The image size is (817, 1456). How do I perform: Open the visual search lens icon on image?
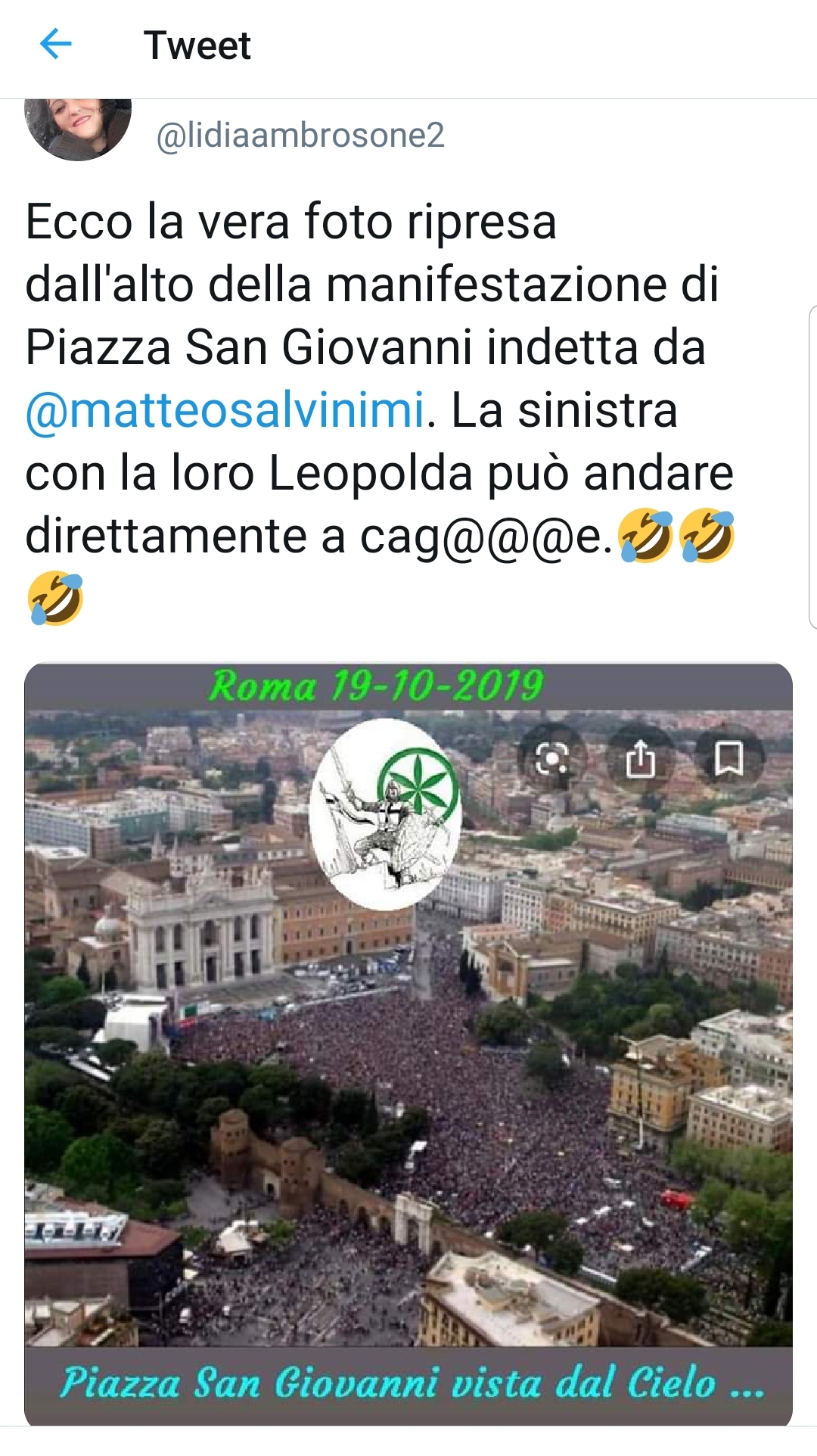tap(552, 758)
